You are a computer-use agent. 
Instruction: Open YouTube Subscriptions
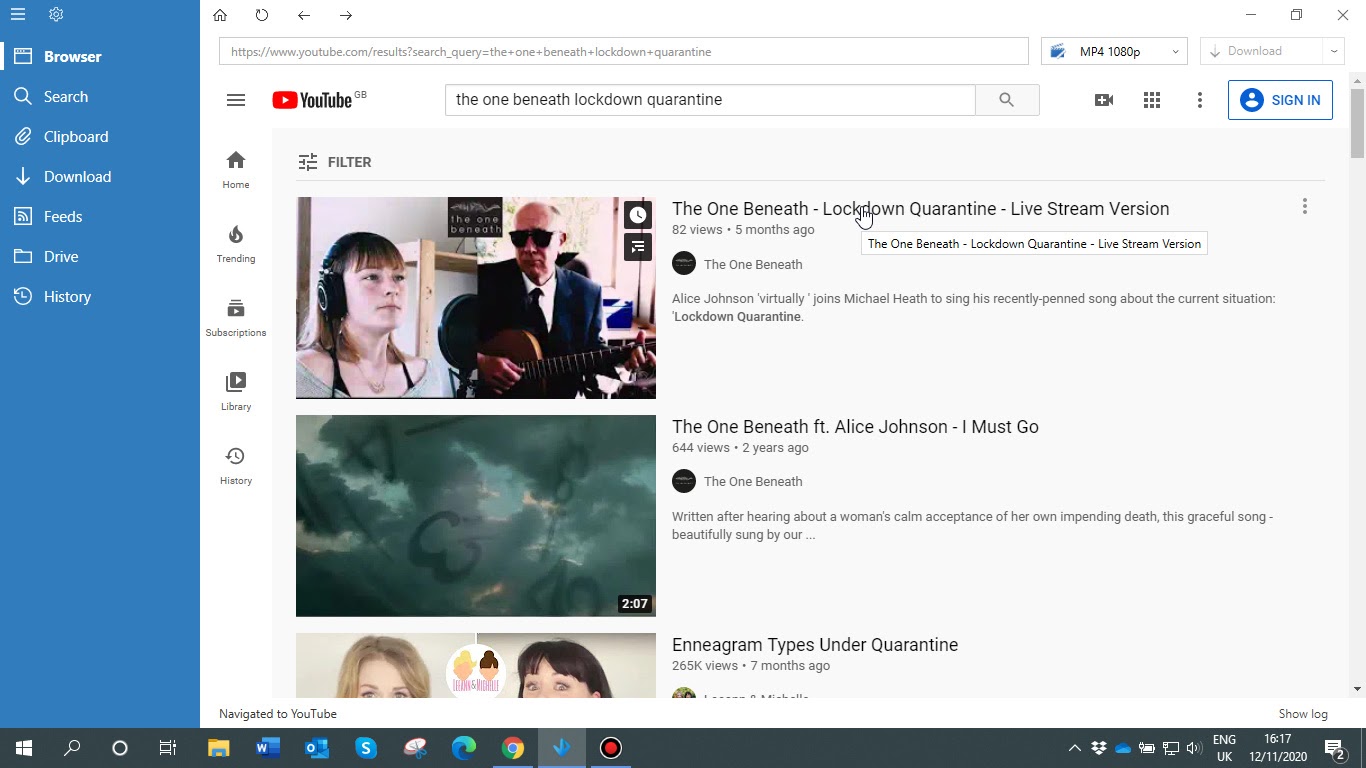(x=236, y=317)
